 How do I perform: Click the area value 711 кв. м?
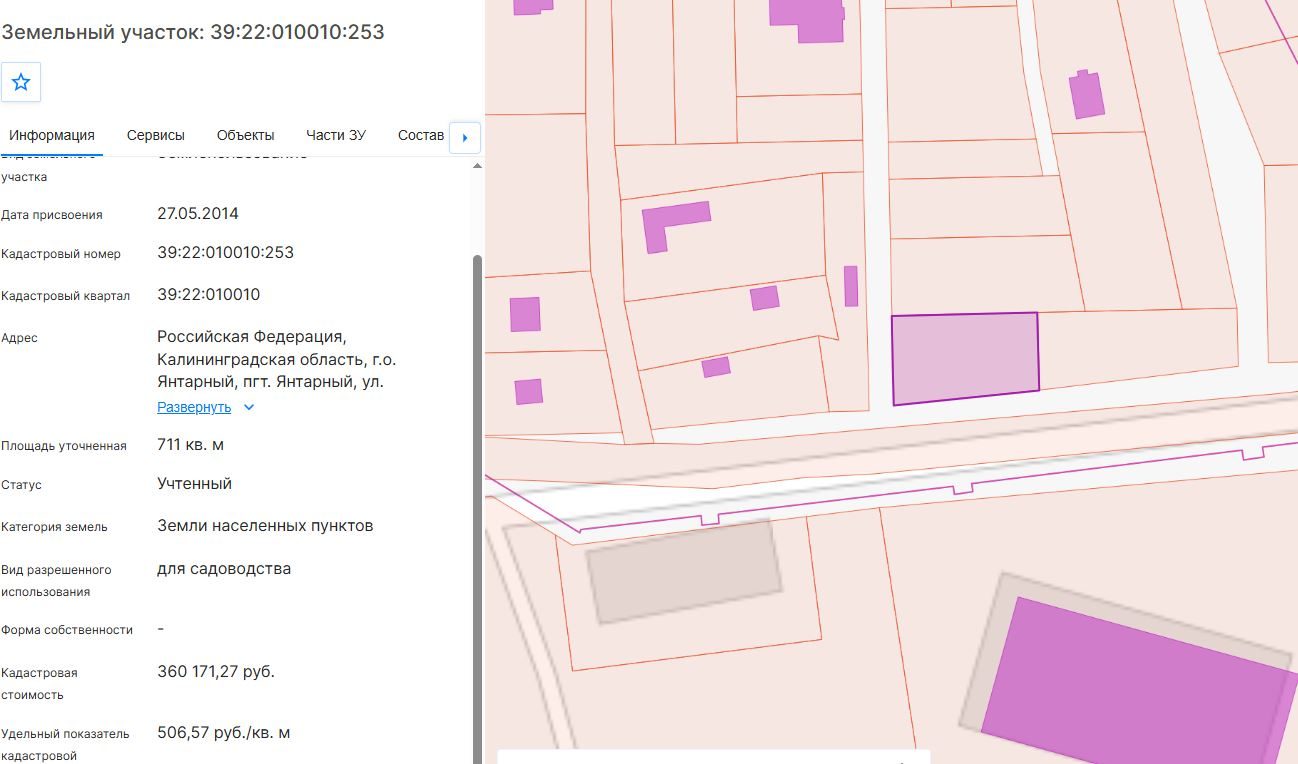point(191,444)
